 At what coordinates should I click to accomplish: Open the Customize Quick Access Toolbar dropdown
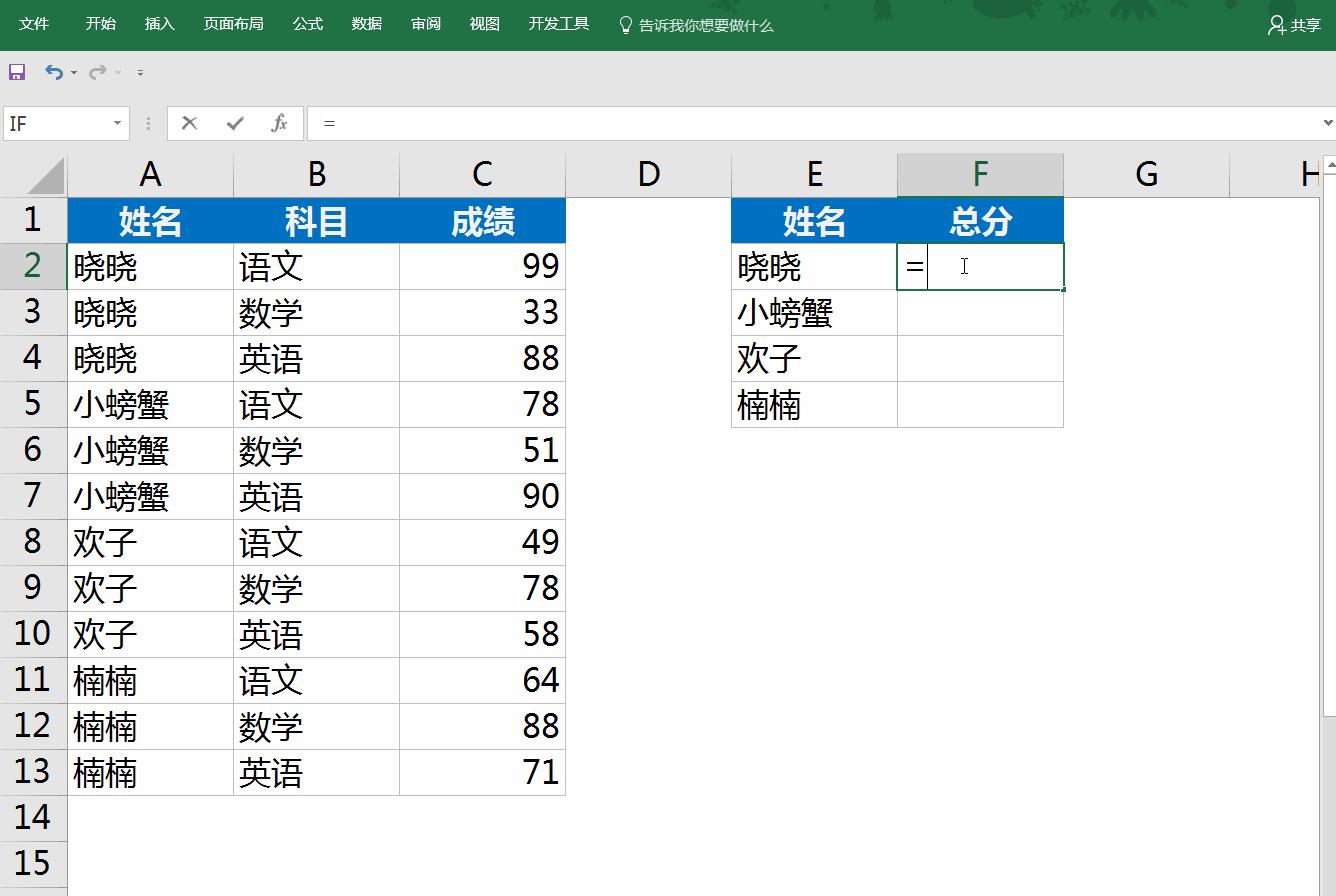coord(140,71)
